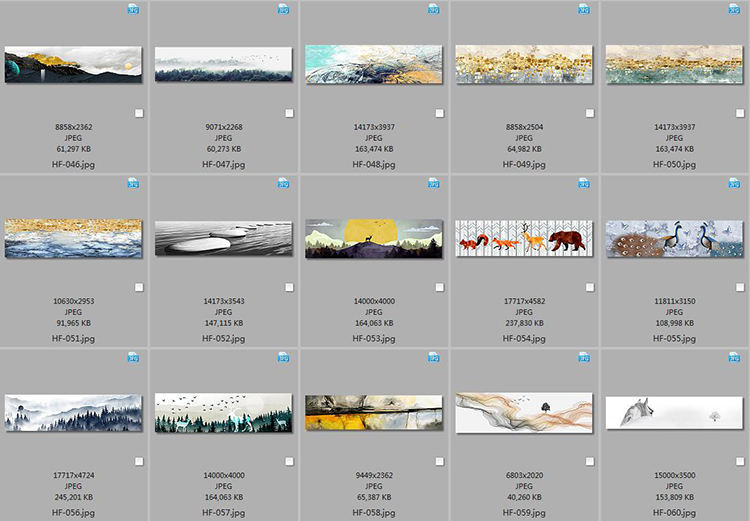Click the blue badge icon above HF-056 thumbnail

tap(133, 357)
